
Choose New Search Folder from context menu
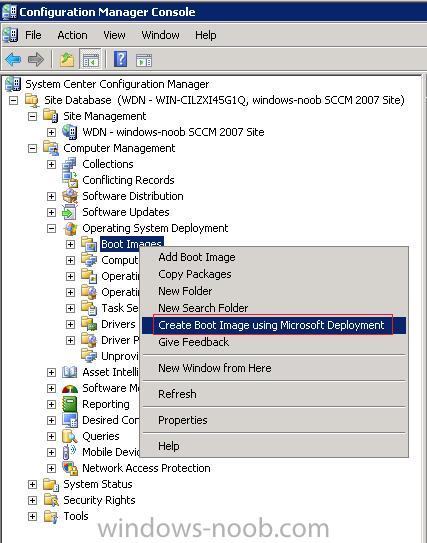(274, 308)
